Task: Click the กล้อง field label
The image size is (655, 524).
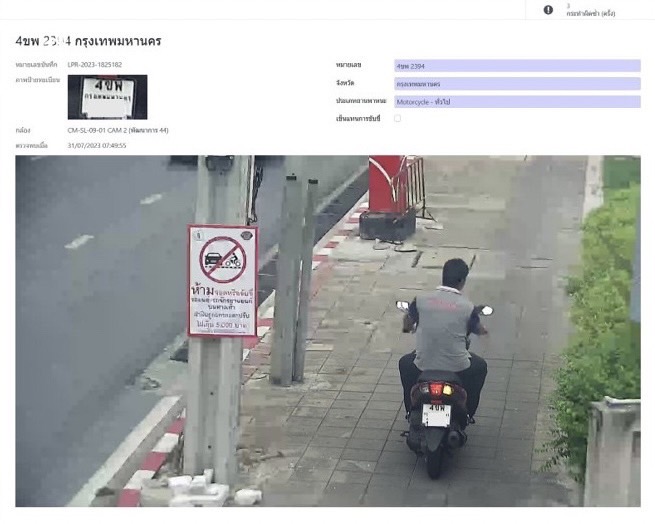Action: pyautogui.click(x=23, y=130)
